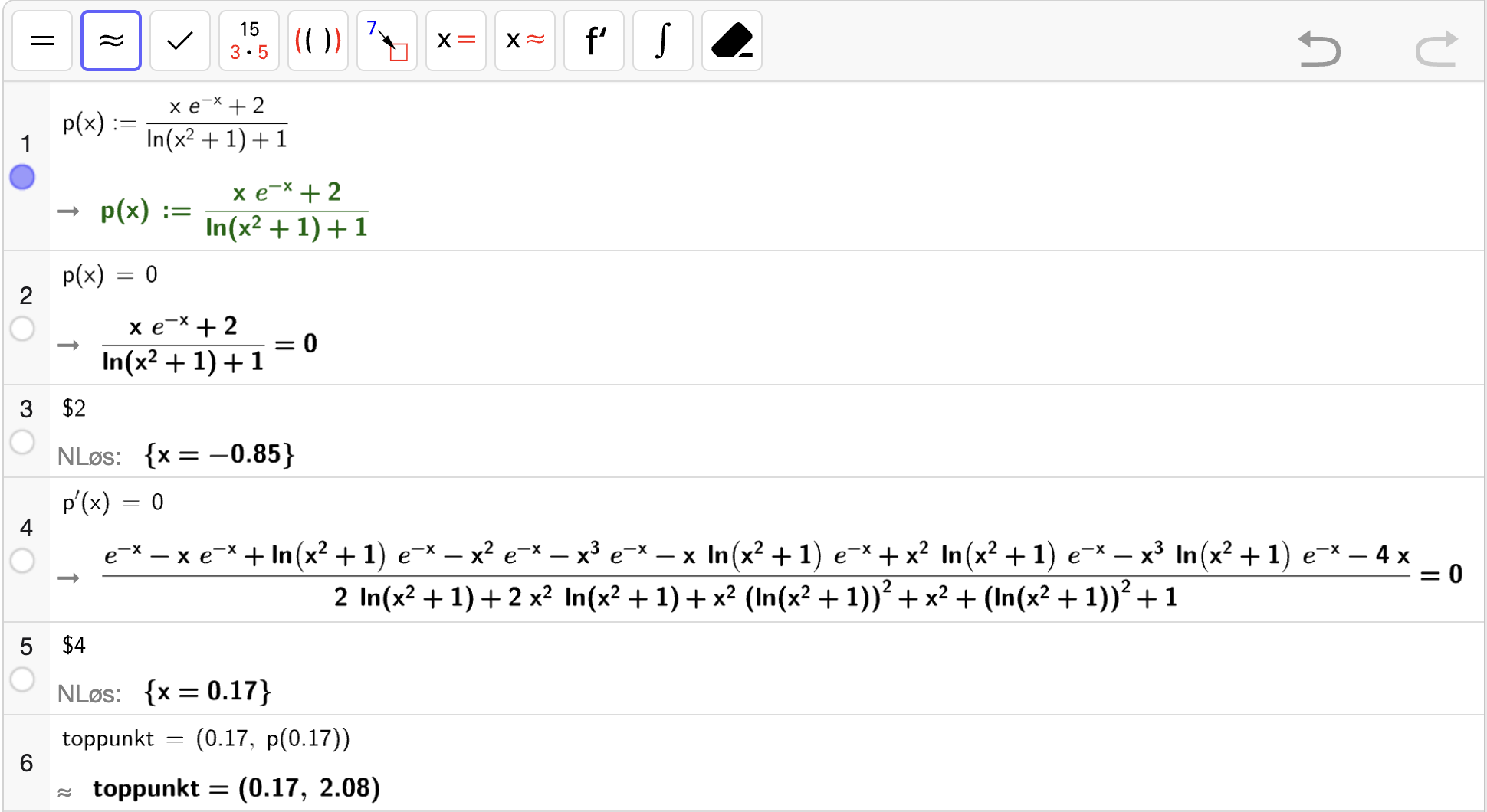Select the Evaluate (=) tool
Screen dimensions: 1487x812
[x=42, y=41]
